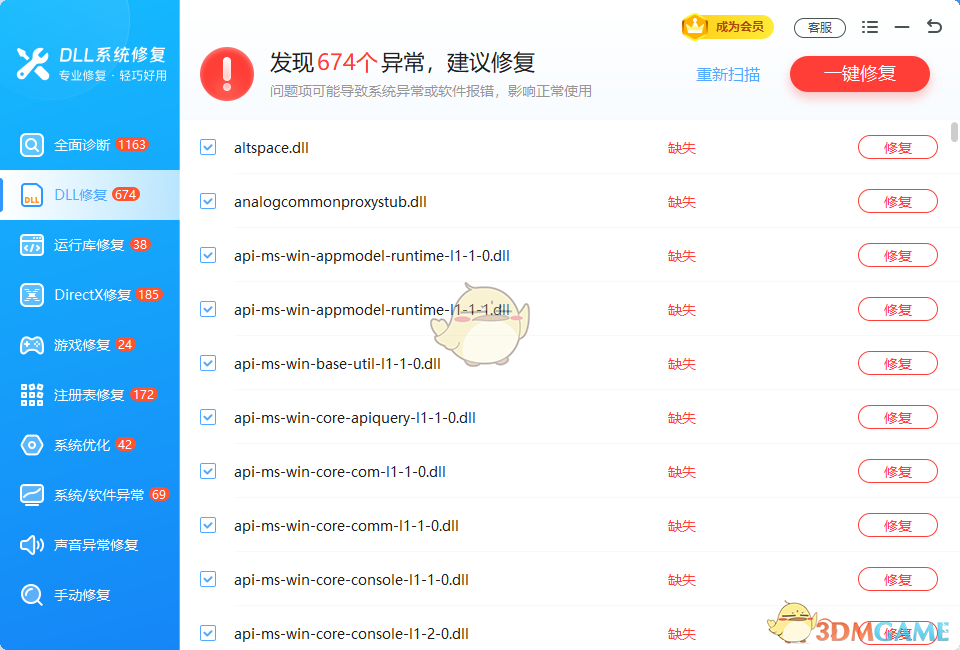The image size is (960, 650).
Task: Click the 重新扫描 rescan link
Action: click(x=727, y=74)
